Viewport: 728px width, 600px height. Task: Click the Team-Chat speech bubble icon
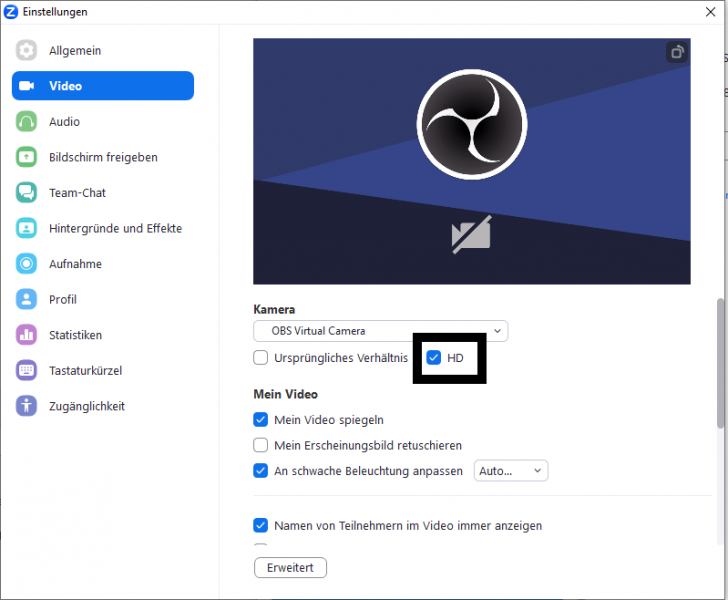pyautogui.click(x=26, y=193)
